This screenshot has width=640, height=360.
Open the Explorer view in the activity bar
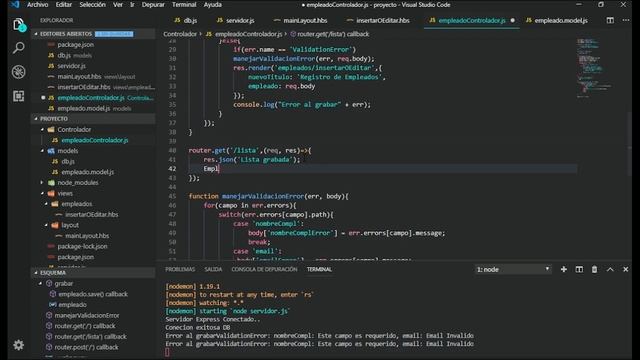coord(18,25)
